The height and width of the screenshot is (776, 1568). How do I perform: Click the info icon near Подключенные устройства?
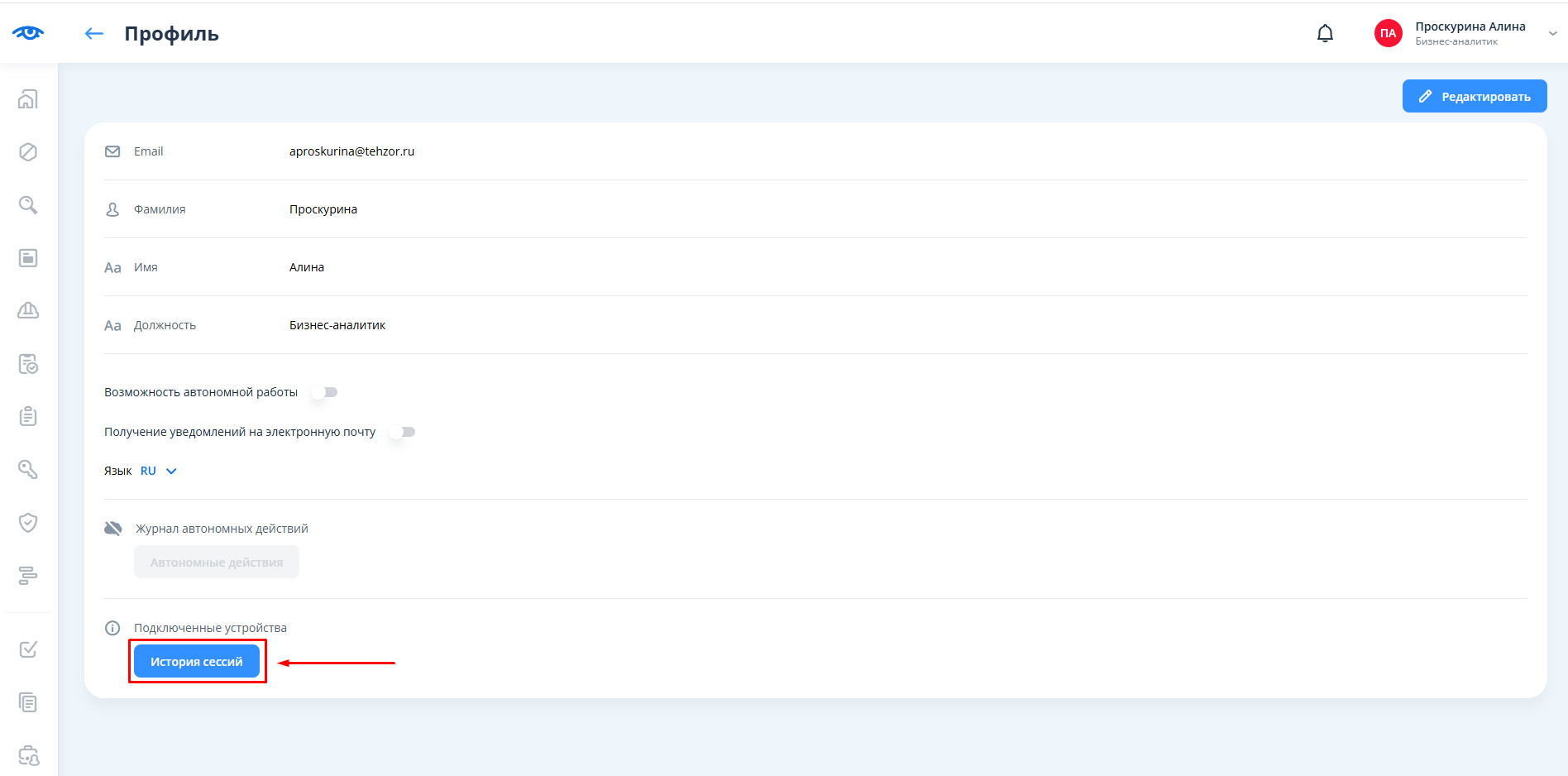pyautogui.click(x=112, y=628)
